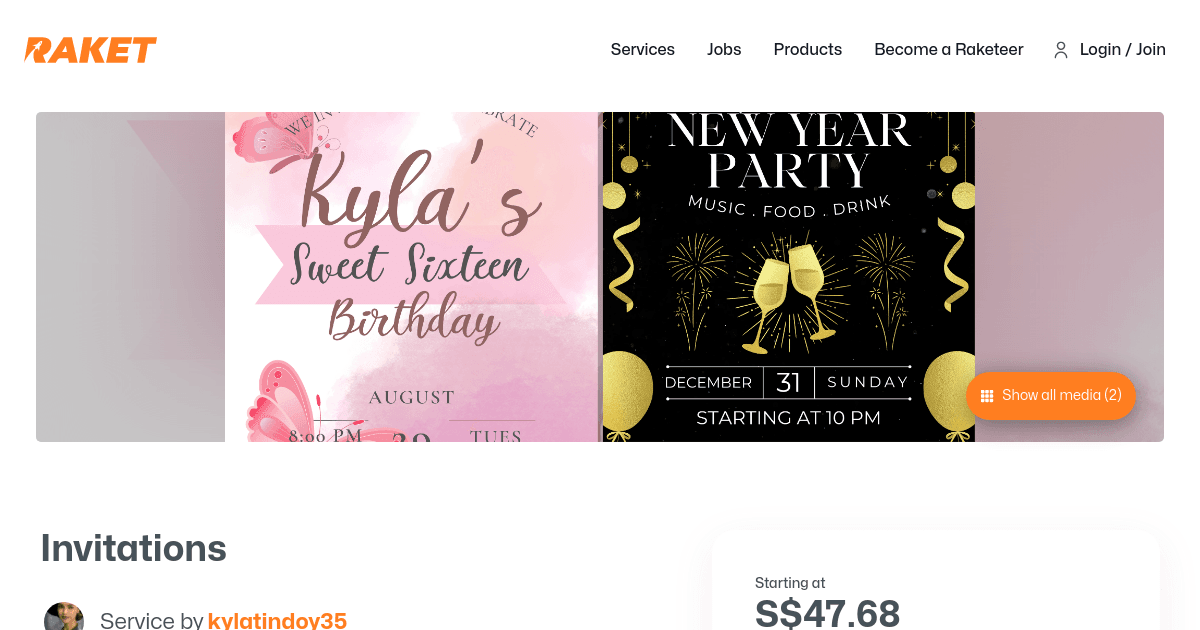Screen dimensions: 1200x630
Task: Click kylatindoy35's profile avatar picture
Action: [64, 616]
